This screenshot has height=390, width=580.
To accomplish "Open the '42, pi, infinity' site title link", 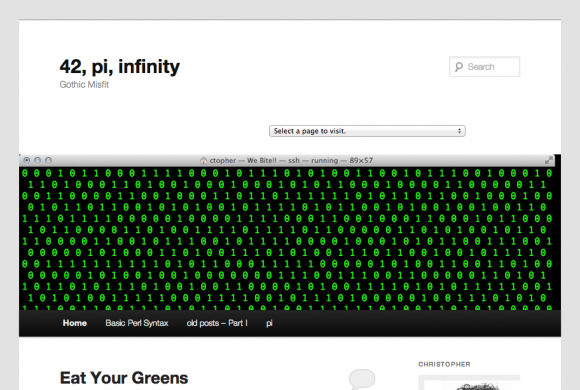I will pos(119,67).
